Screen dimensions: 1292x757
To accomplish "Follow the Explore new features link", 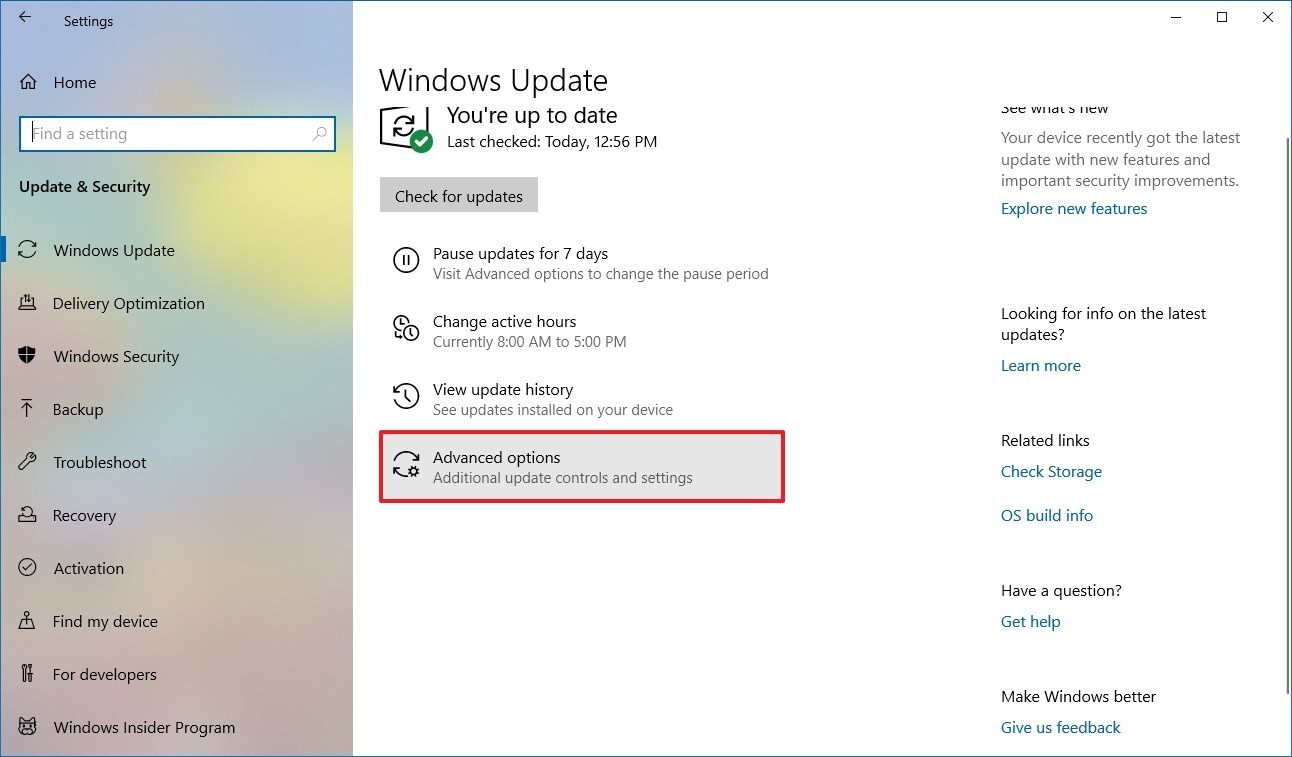I will pyautogui.click(x=1073, y=208).
